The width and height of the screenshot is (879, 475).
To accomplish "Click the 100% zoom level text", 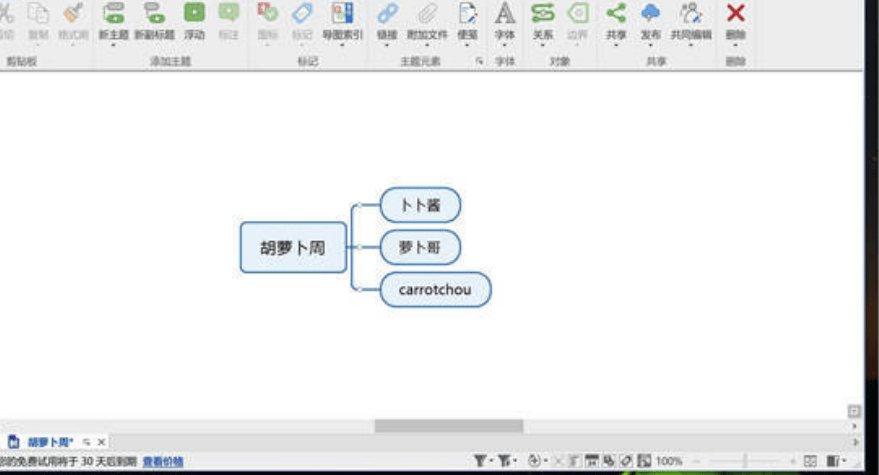I will click(x=669, y=461).
